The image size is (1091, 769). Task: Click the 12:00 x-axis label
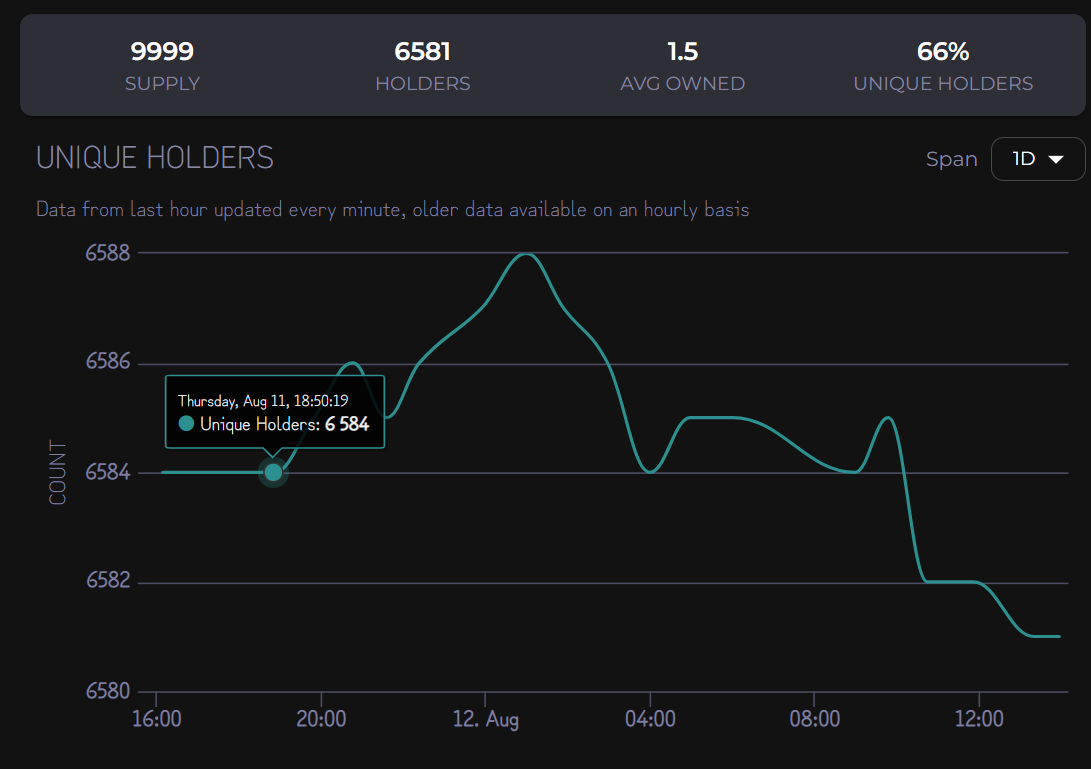tap(979, 718)
